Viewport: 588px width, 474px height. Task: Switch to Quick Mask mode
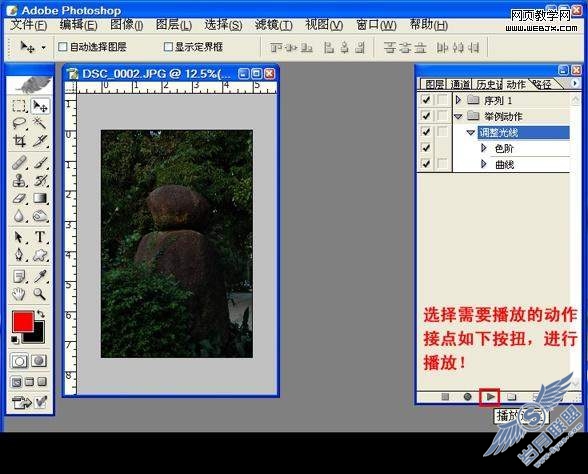click(39, 361)
